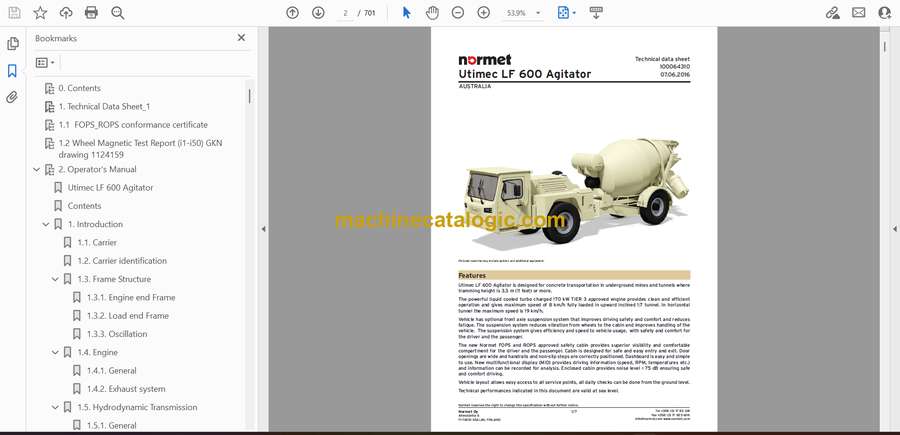Open bookmark '0. Contents'
The width and height of the screenshot is (900, 435).
tap(79, 88)
